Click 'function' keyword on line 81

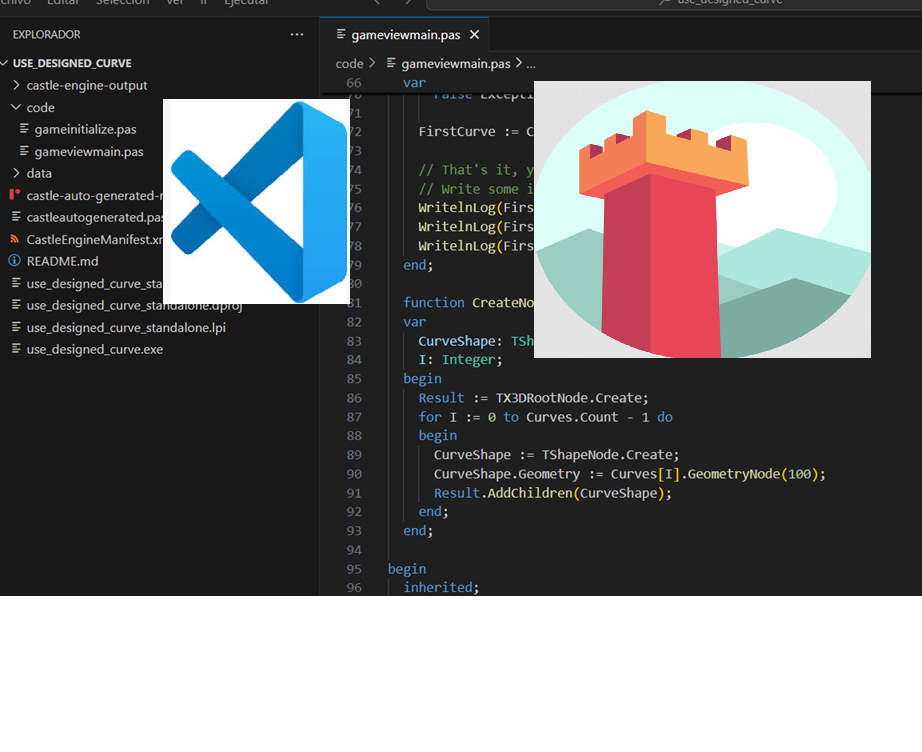click(x=434, y=303)
